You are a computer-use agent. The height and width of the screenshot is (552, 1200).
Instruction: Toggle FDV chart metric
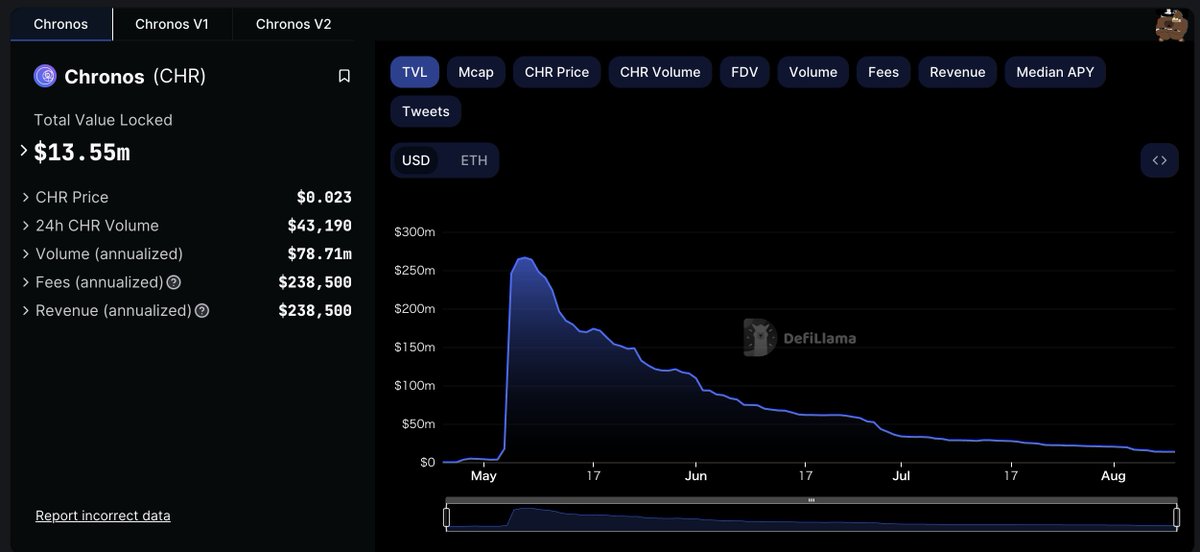744,72
